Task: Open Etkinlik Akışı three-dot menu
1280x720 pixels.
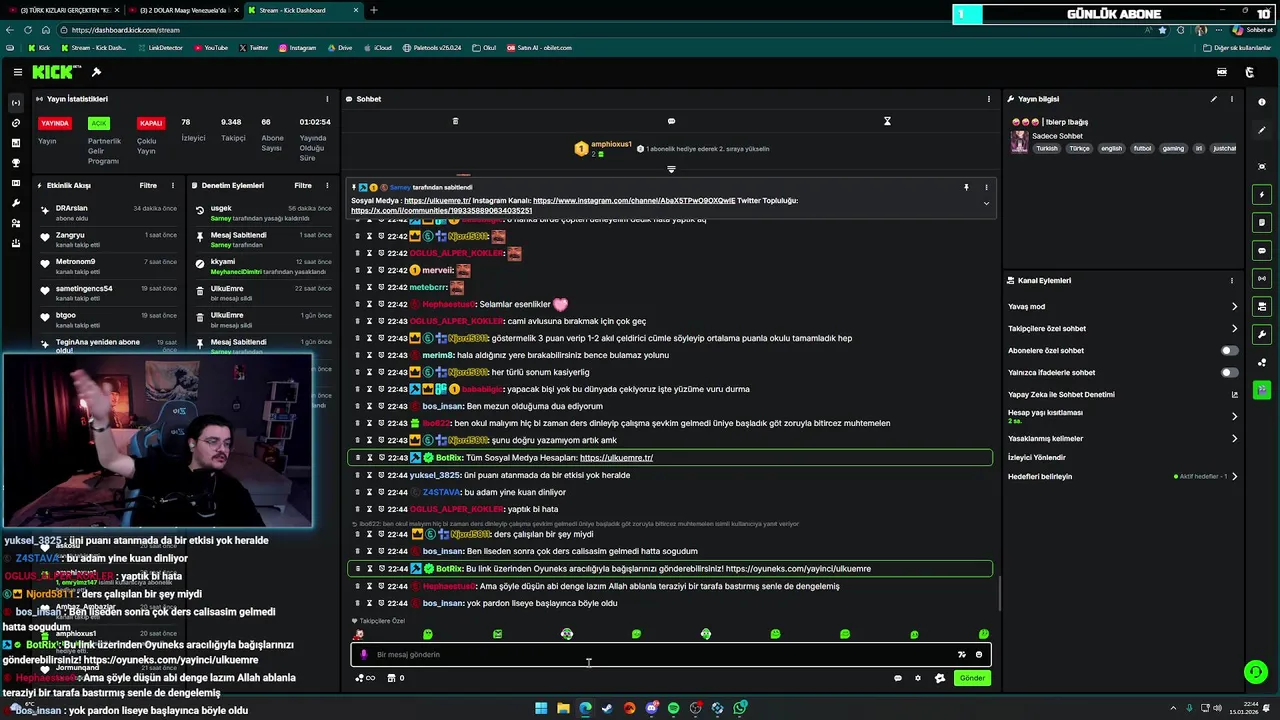Action: point(173,185)
